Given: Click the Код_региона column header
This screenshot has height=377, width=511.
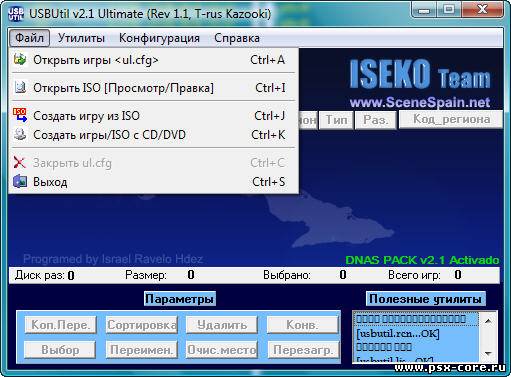Looking at the screenshot, I should [451, 119].
